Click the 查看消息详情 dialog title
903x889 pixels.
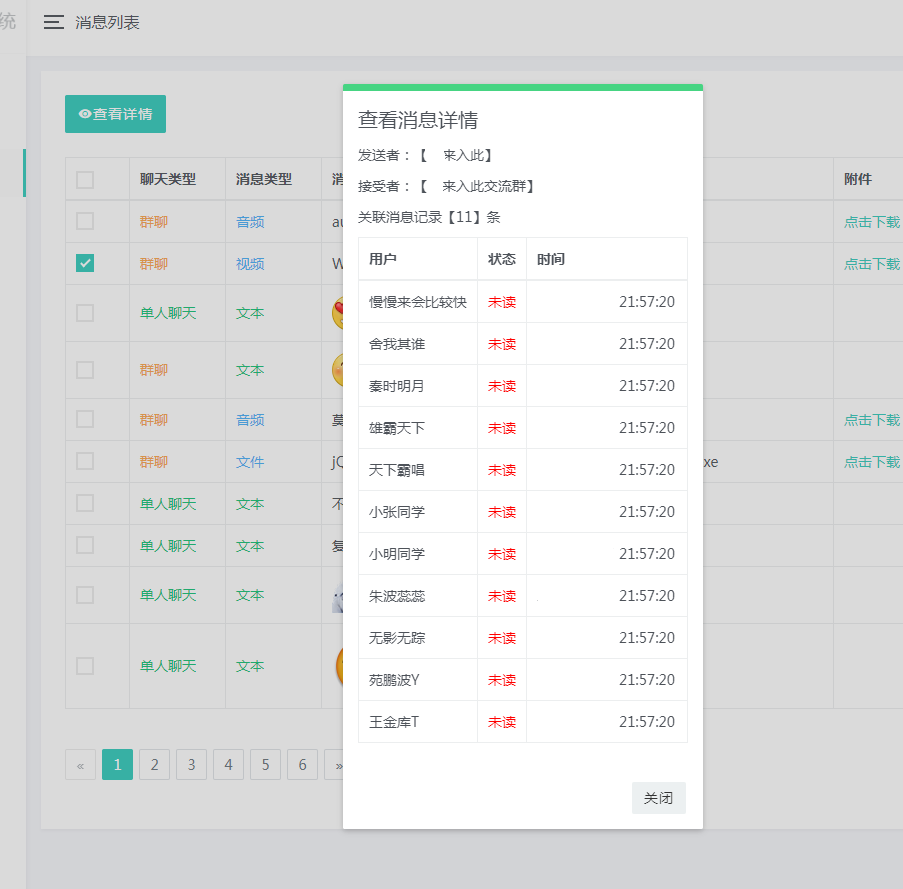pos(418,120)
